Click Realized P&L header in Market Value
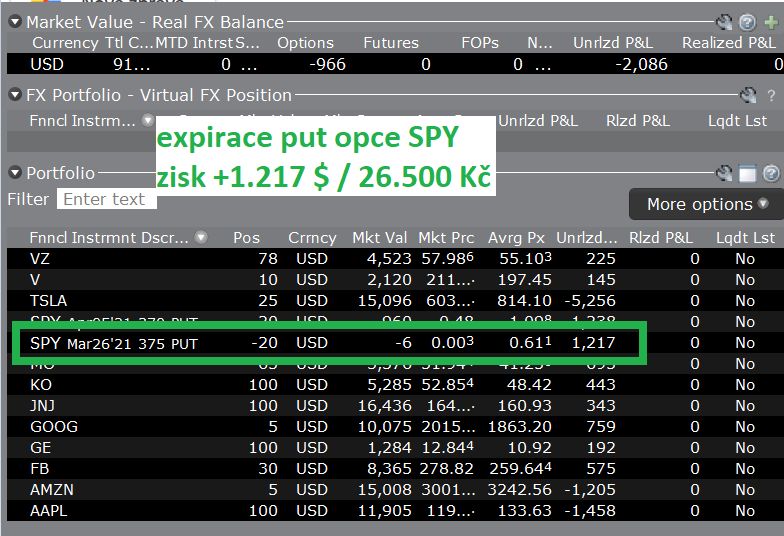The image size is (784, 536). (729, 43)
